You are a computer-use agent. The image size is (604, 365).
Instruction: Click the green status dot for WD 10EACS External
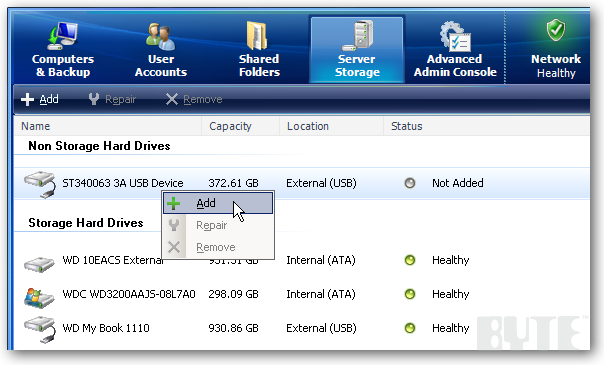pos(410,260)
